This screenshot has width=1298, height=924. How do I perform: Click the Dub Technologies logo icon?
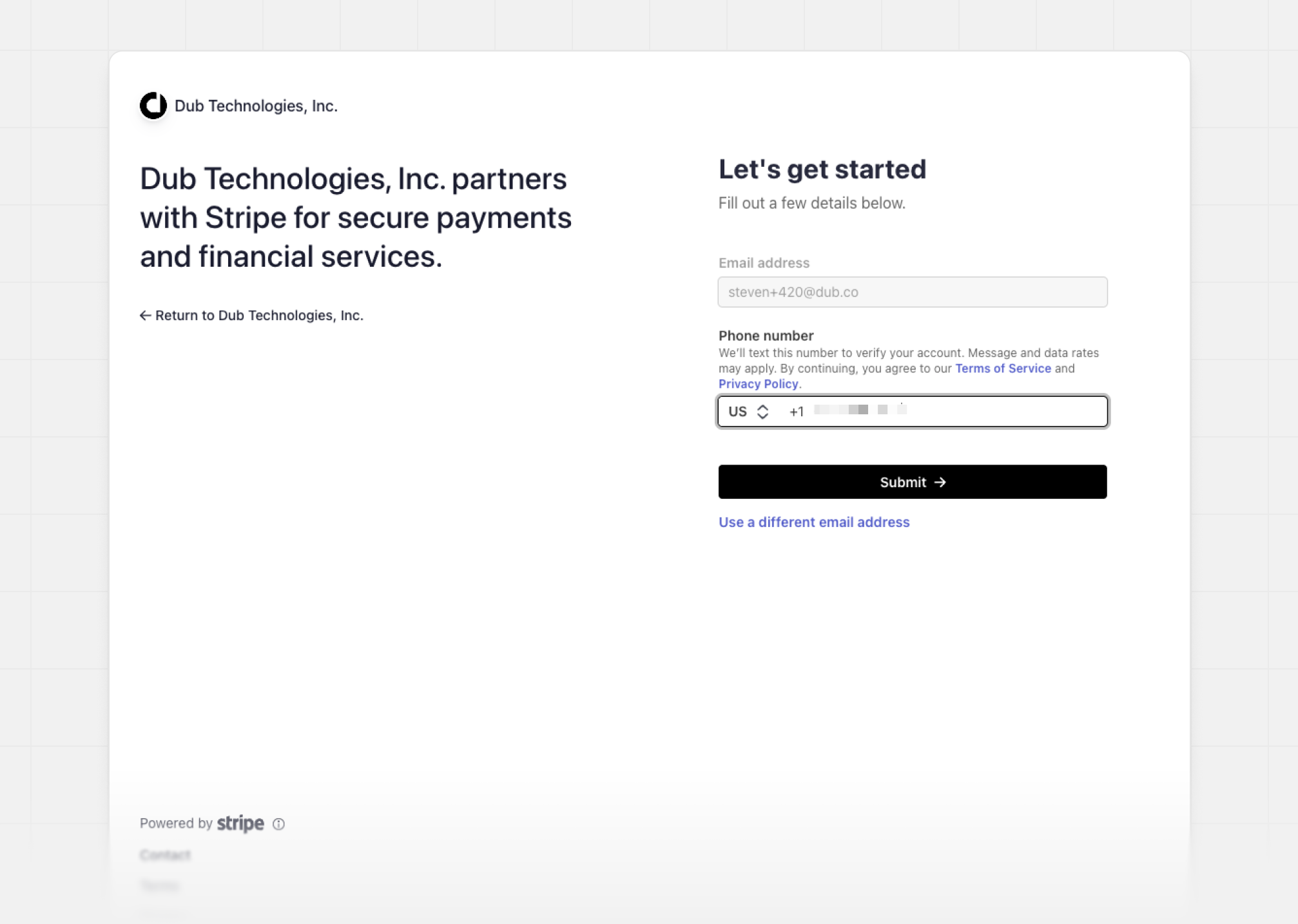point(153,106)
